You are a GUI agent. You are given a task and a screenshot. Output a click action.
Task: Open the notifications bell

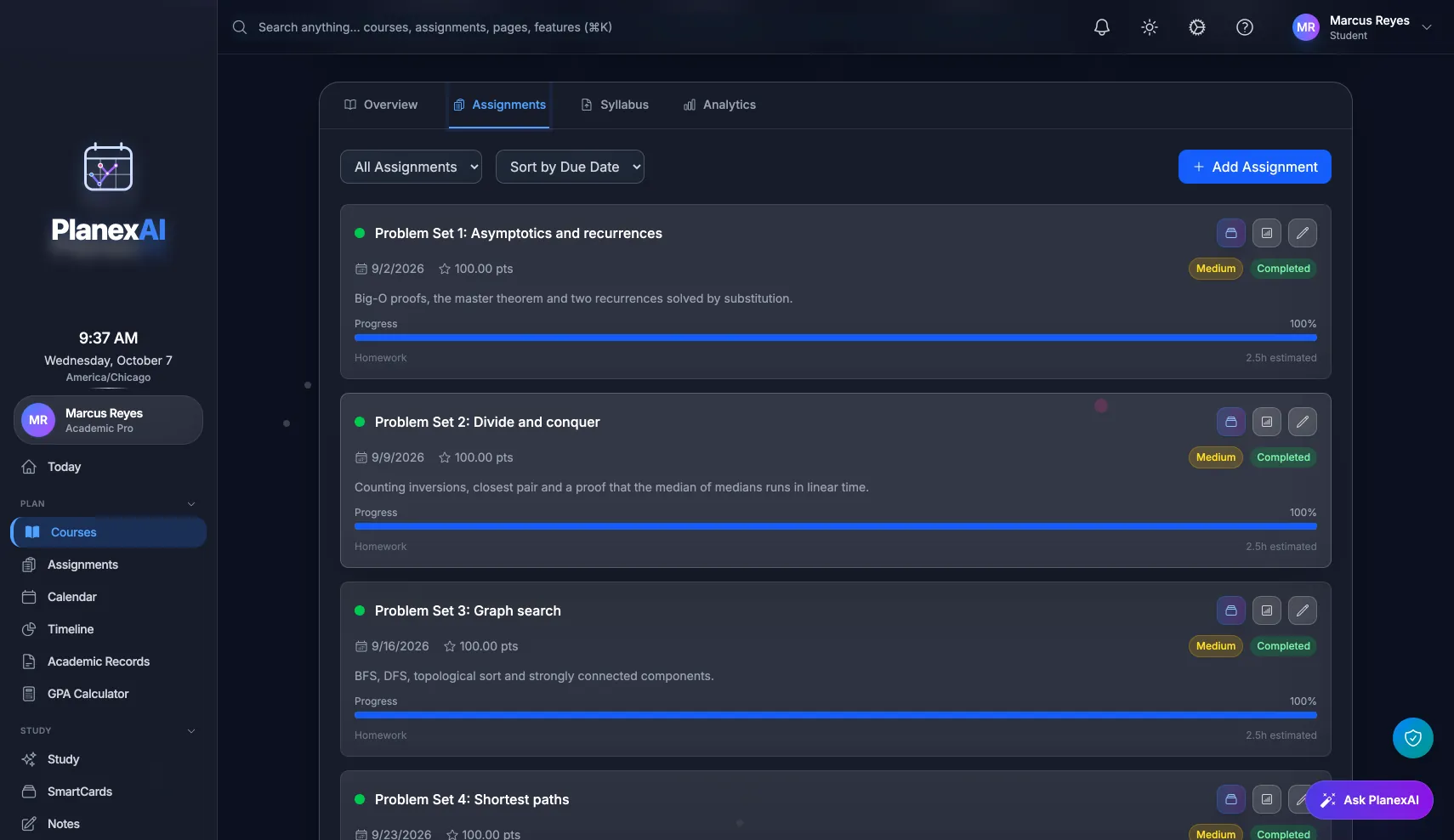[1102, 27]
